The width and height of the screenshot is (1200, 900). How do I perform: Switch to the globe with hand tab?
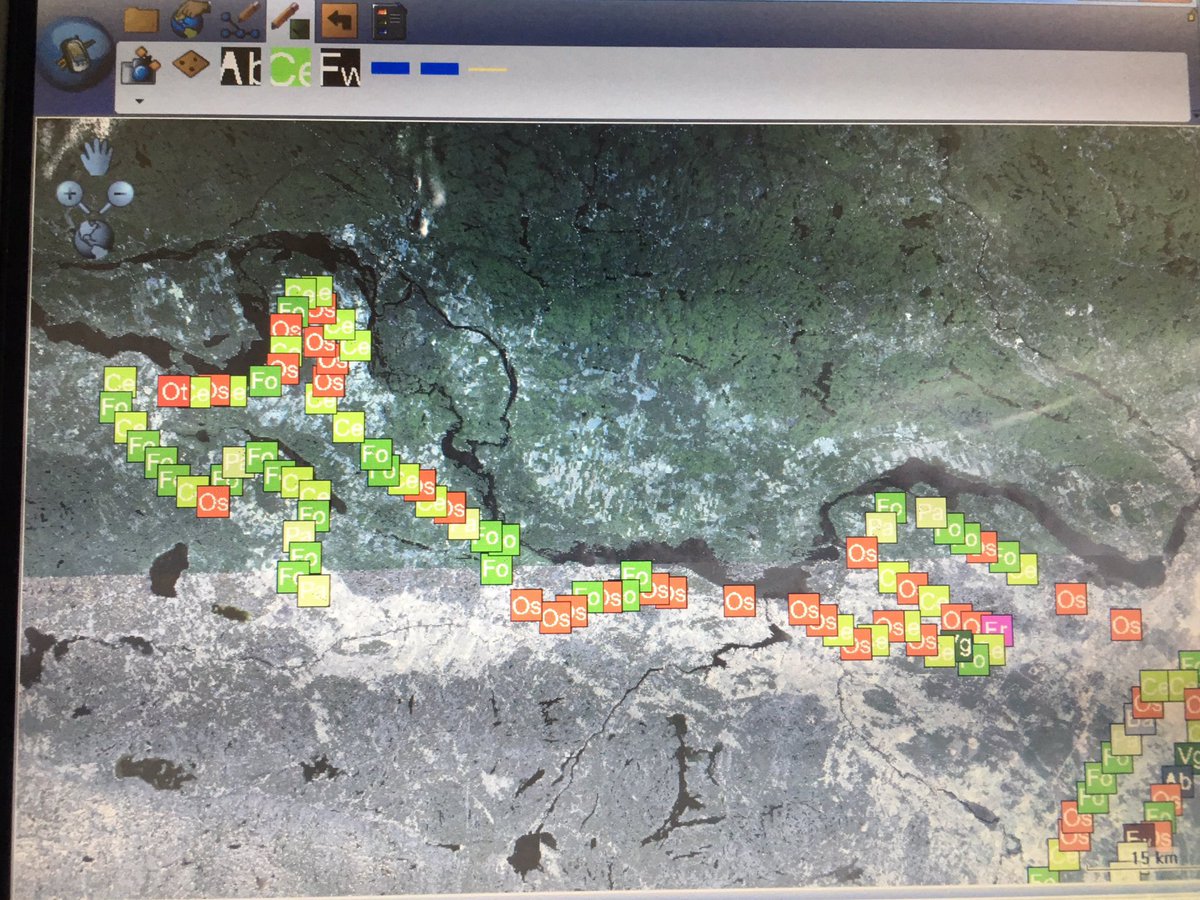[190, 19]
